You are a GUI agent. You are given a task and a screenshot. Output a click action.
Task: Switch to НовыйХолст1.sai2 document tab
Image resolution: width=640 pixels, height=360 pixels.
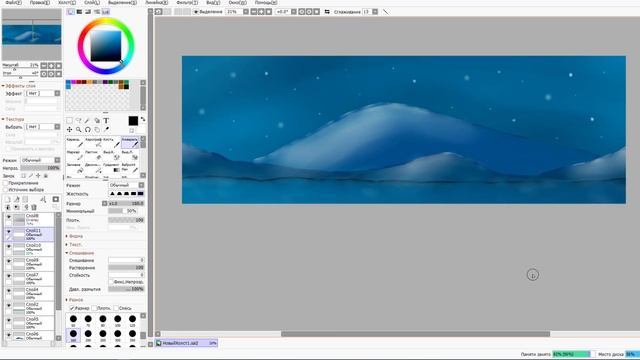[187, 343]
